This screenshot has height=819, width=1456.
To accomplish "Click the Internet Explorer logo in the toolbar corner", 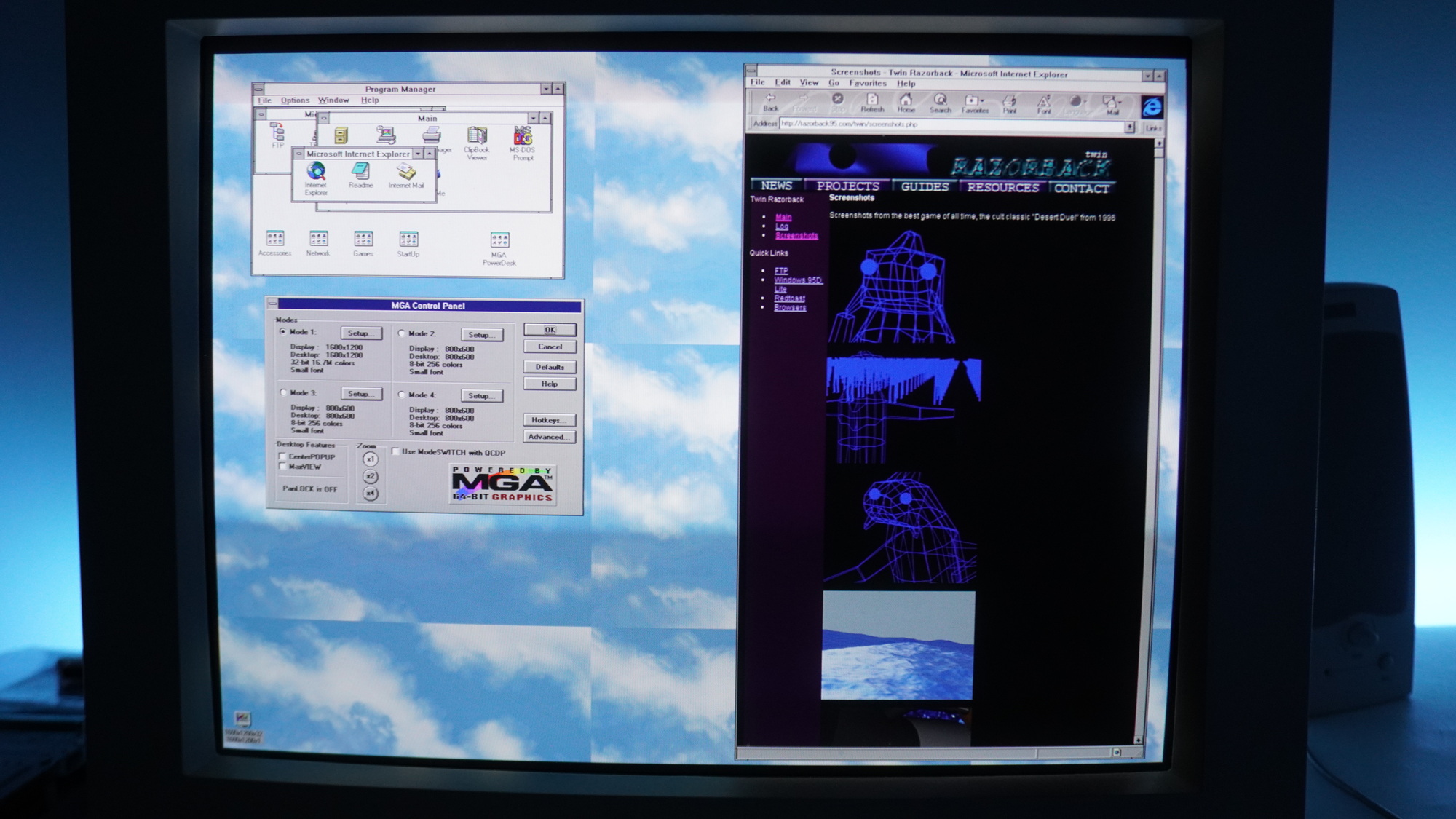I will [x=1152, y=107].
